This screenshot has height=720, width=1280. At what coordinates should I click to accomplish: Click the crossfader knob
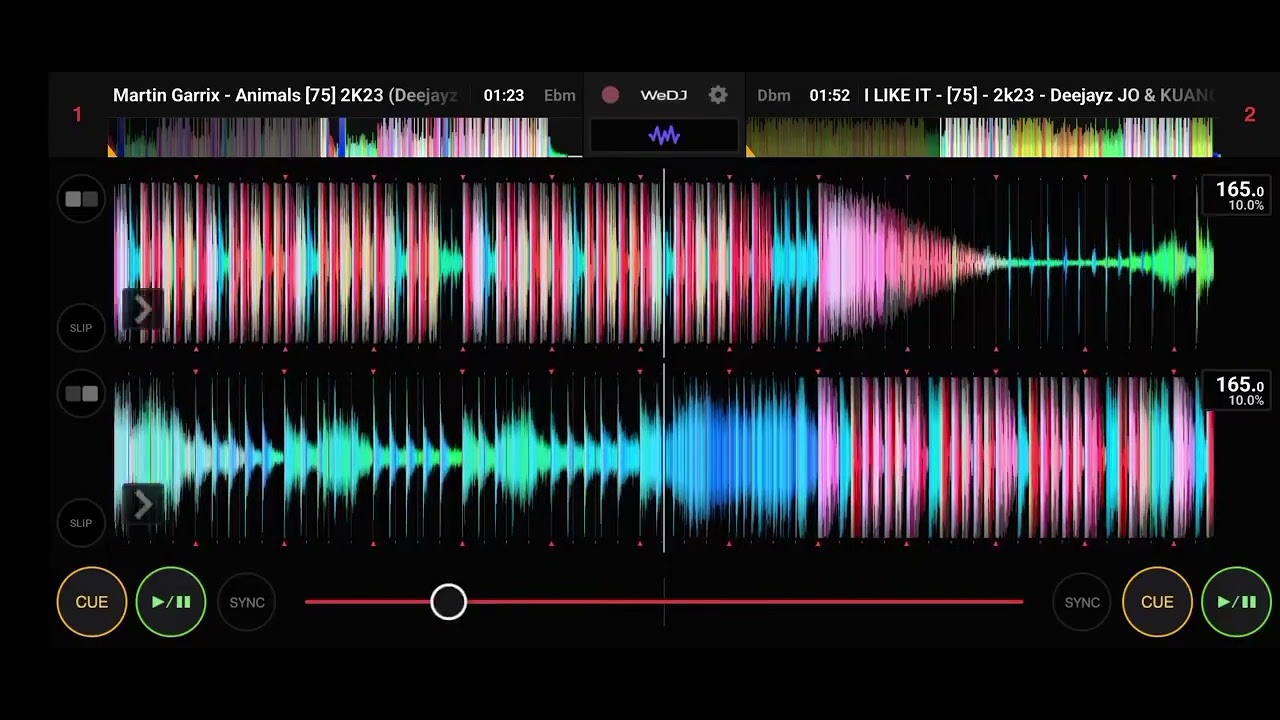click(x=448, y=602)
